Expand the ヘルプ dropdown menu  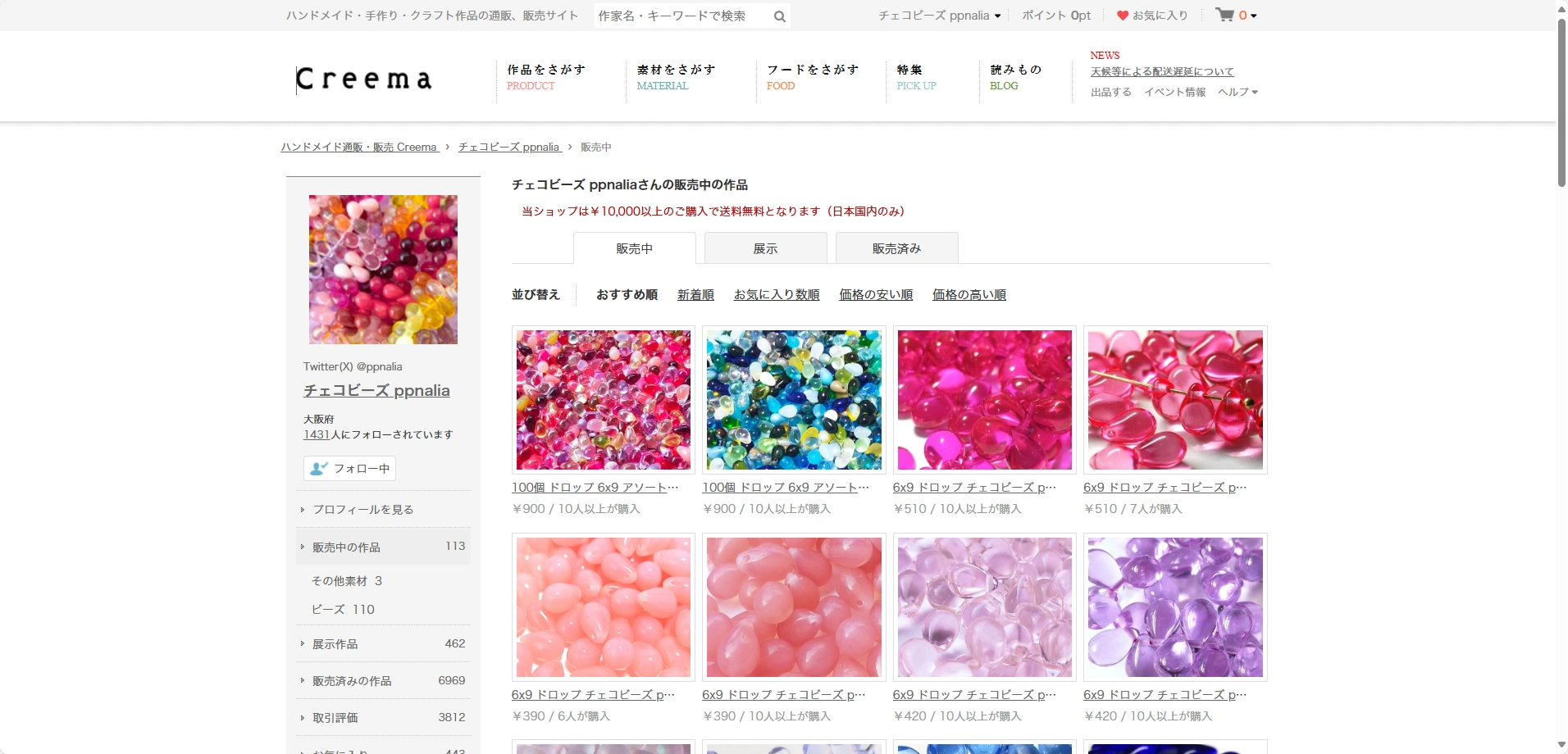1238,92
